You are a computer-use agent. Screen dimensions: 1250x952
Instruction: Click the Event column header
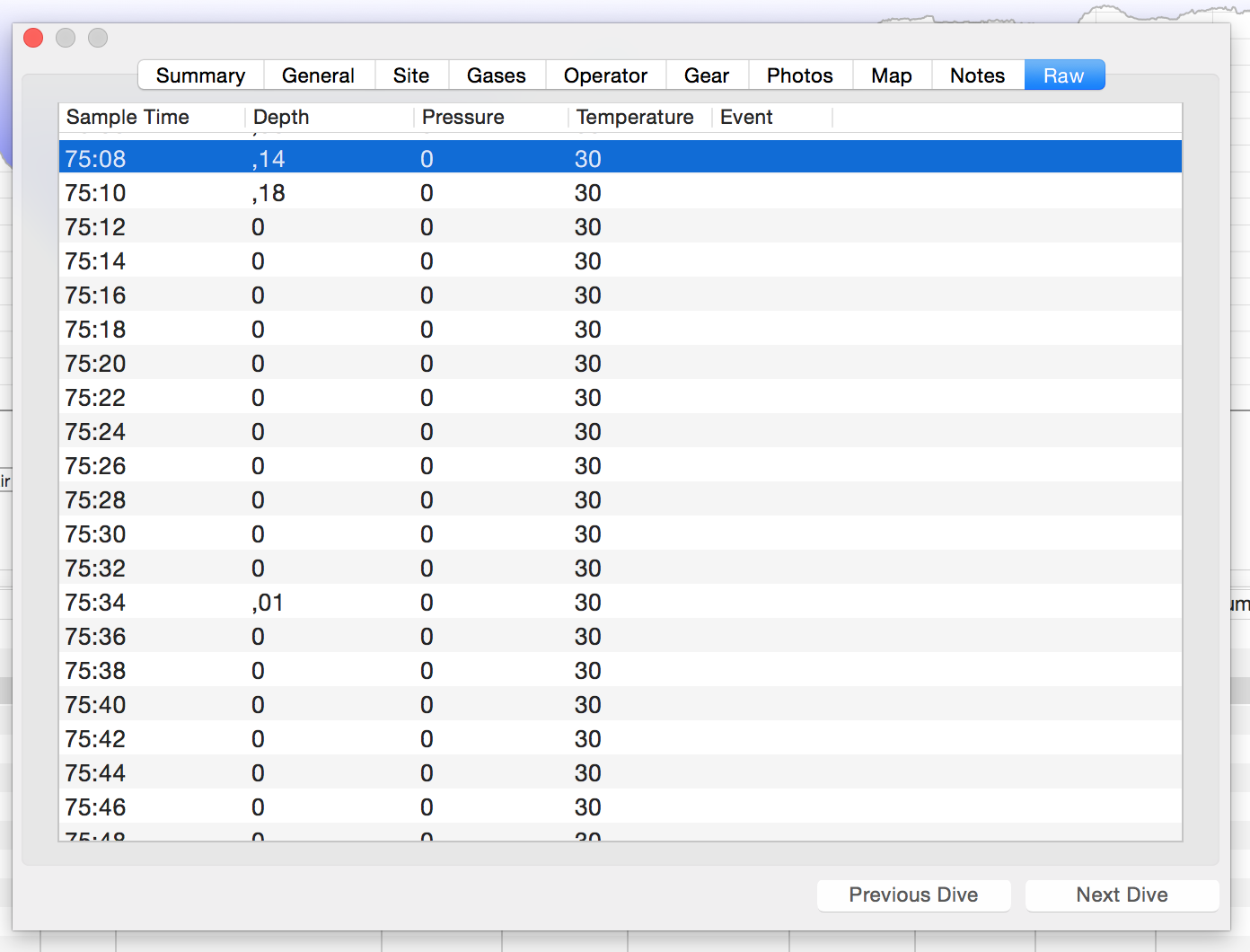(x=746, y=118)
